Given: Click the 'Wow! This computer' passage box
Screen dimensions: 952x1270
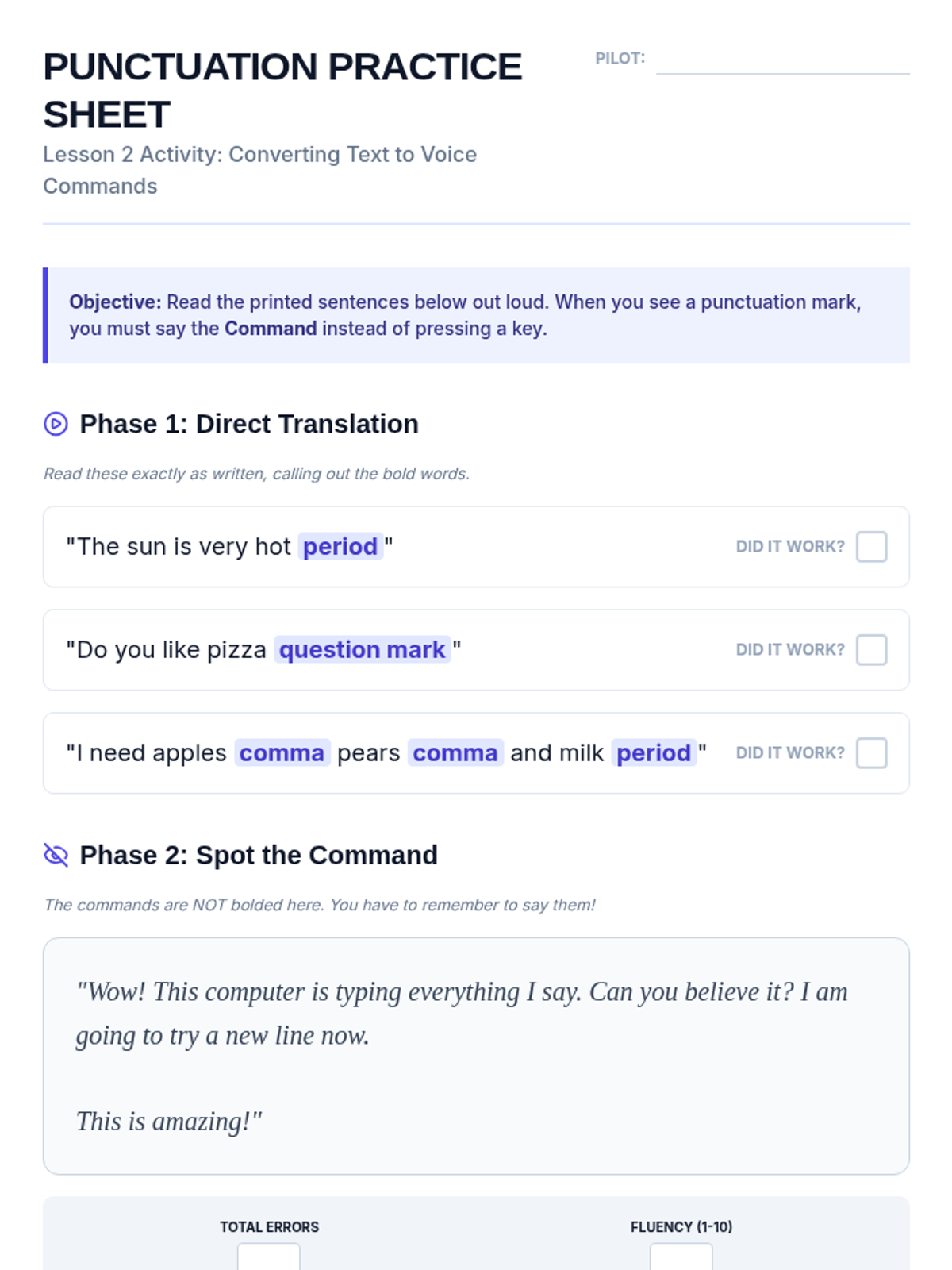Looking at the screenshot, I should tap(476, 1056).
